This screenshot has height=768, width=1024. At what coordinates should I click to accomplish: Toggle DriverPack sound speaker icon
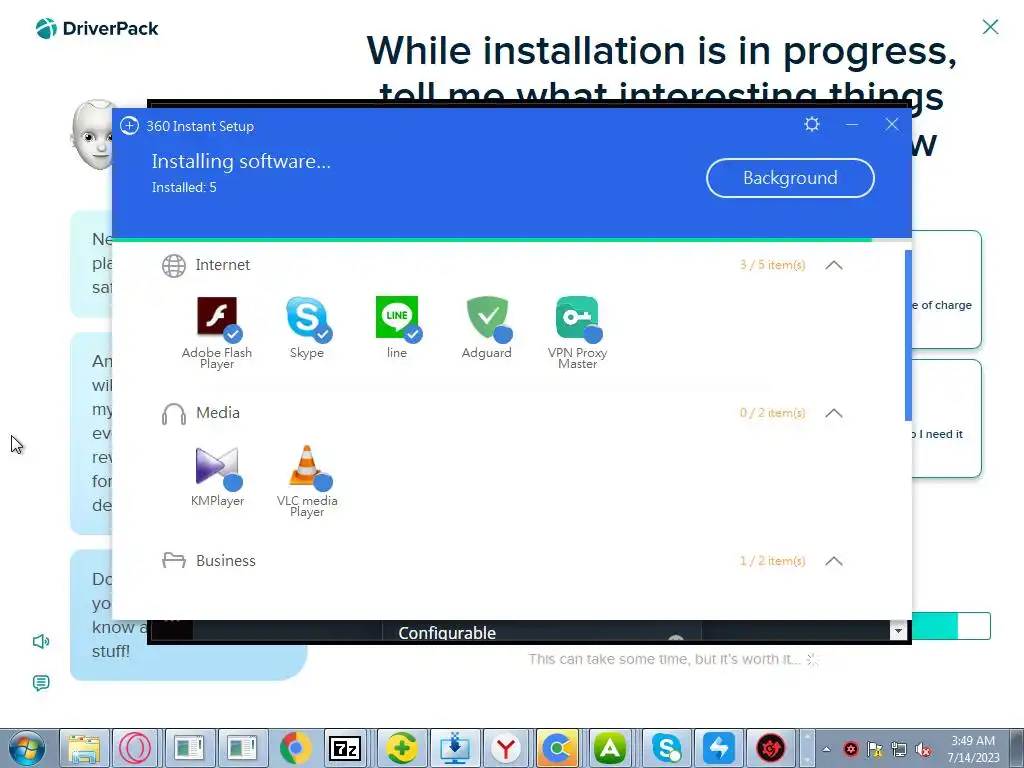(x=40, y=641)
